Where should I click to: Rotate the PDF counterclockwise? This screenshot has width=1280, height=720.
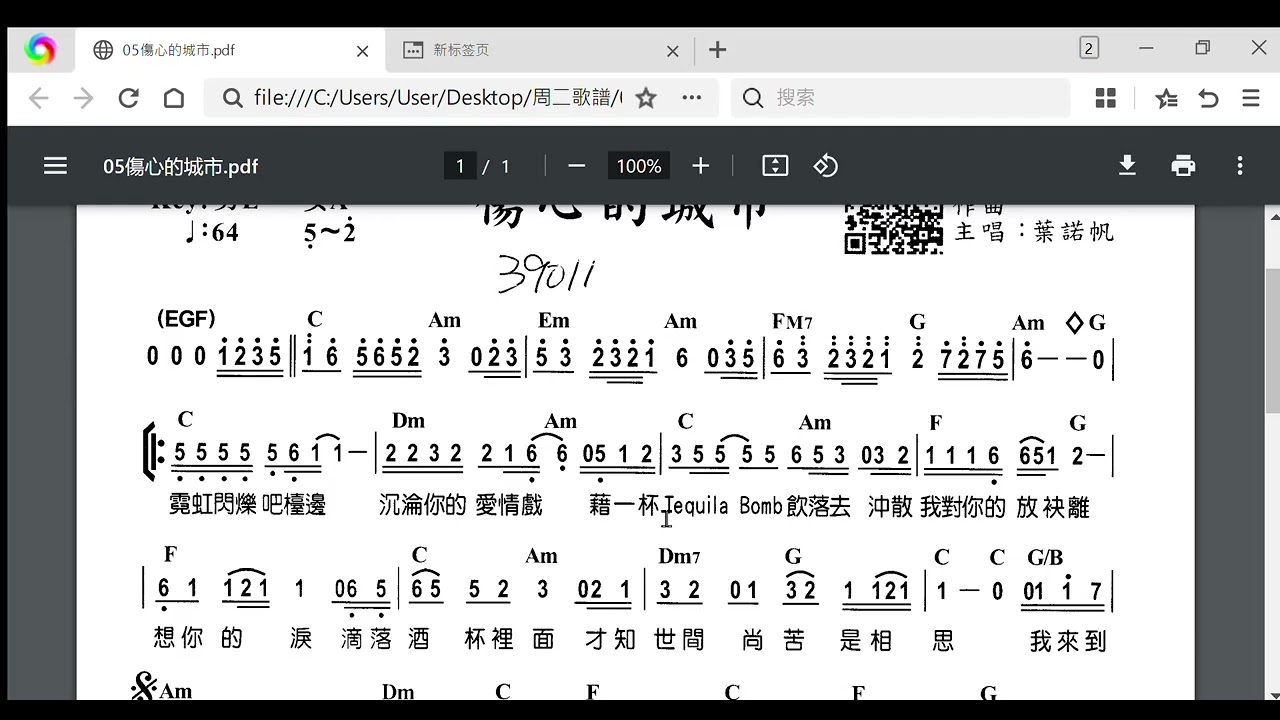point(826,166)
